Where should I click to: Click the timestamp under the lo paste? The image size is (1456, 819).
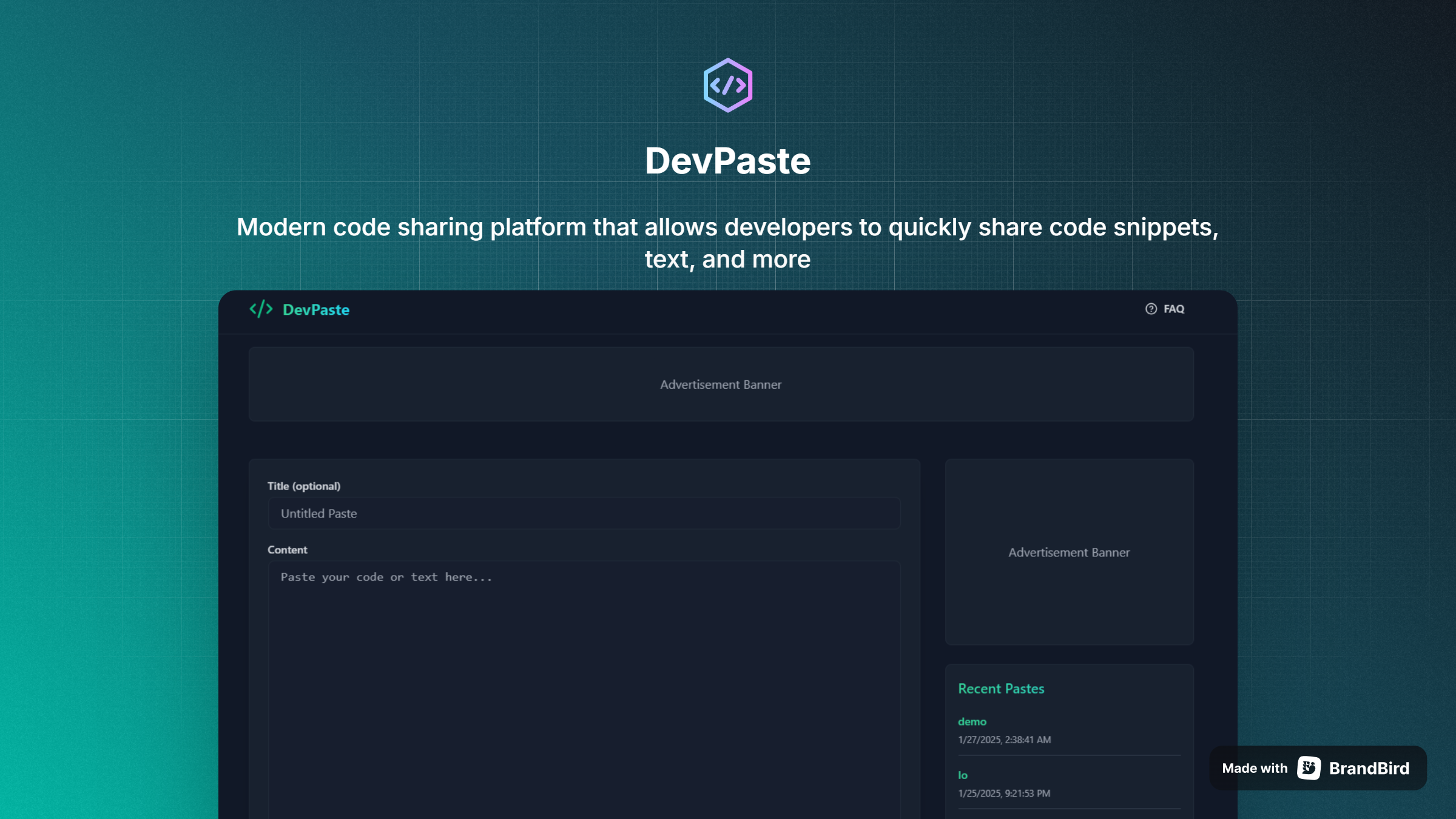click(1003, 794)
